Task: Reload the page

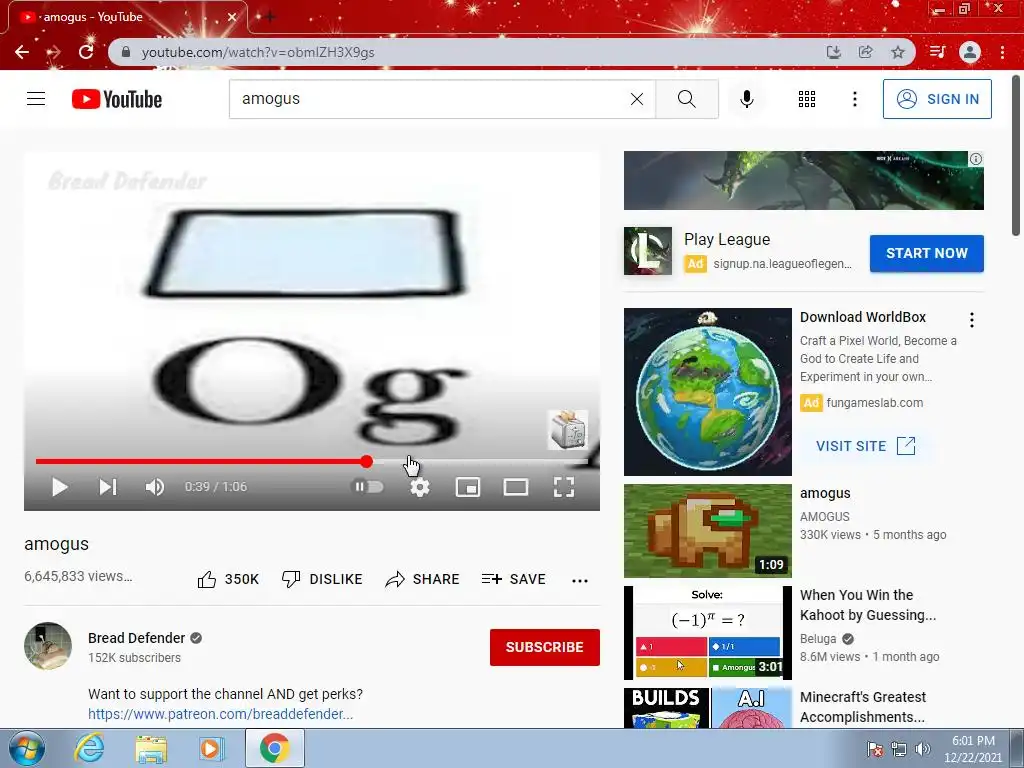Action: point(86,52)
